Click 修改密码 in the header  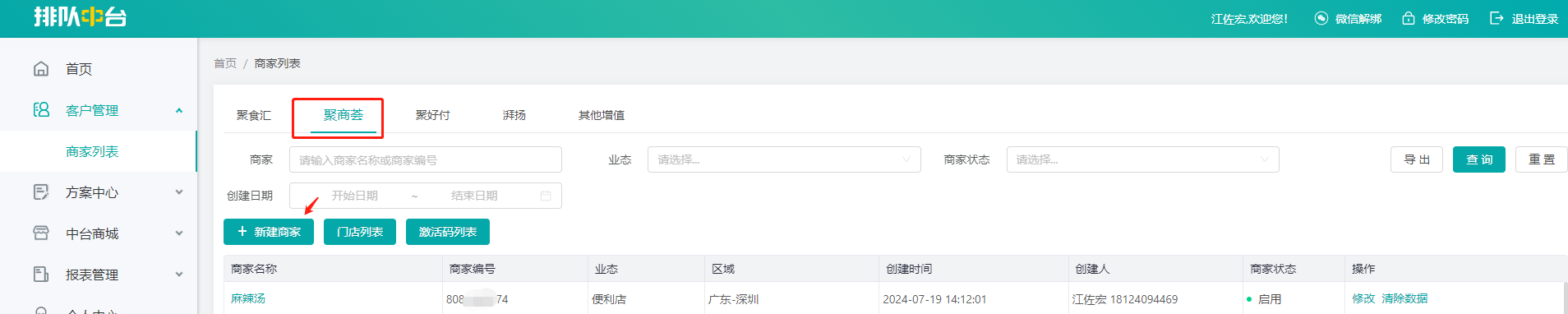[1446, 18]
